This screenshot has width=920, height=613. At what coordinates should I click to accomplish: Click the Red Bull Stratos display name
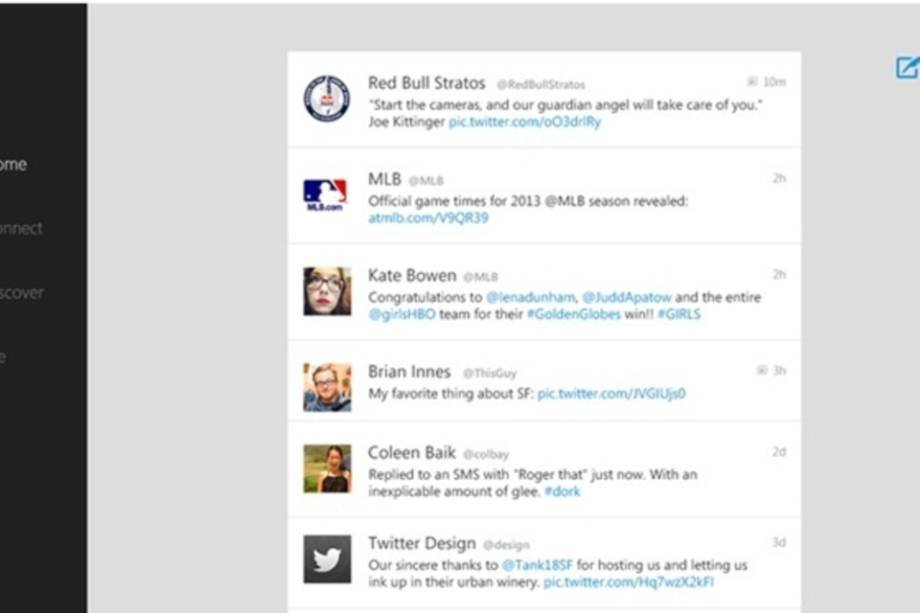click(x=427, y=83)
